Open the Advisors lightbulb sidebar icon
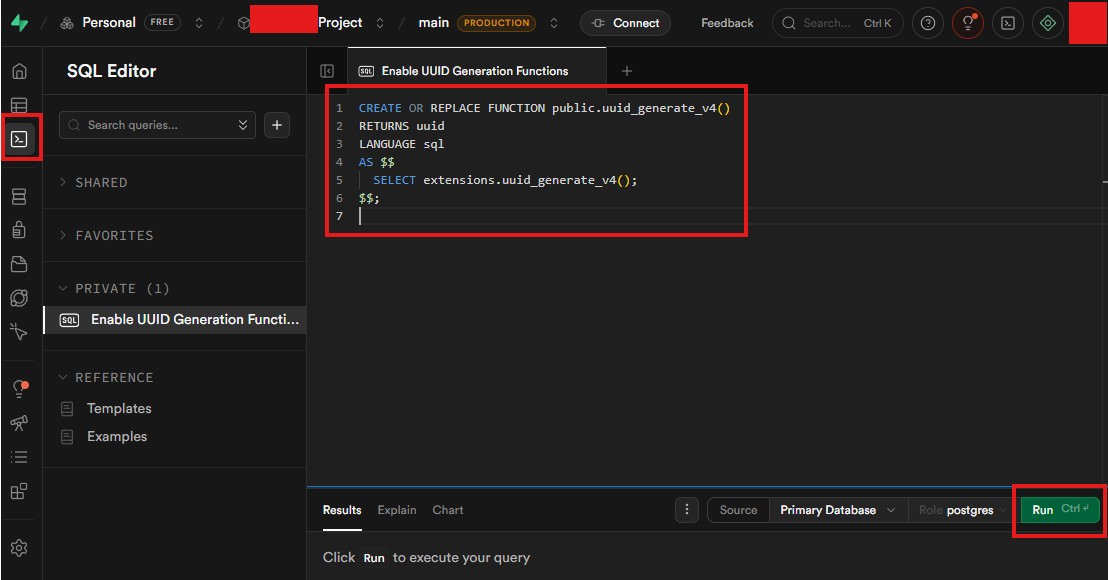 19,389
